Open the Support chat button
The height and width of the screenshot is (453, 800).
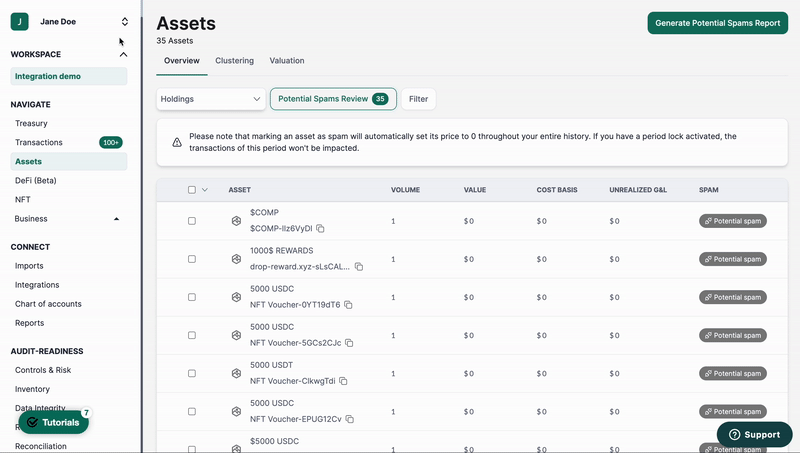point(755,435)
